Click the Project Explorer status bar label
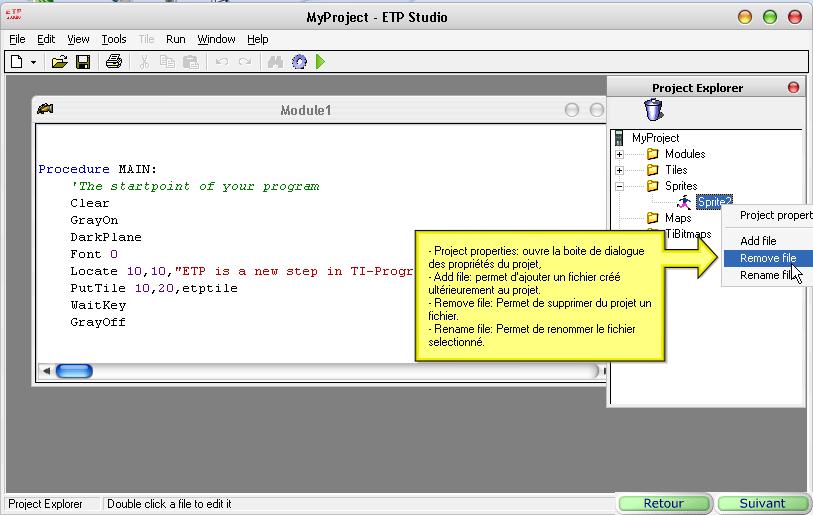The image size is (813, 515). [x=45, y=504]
